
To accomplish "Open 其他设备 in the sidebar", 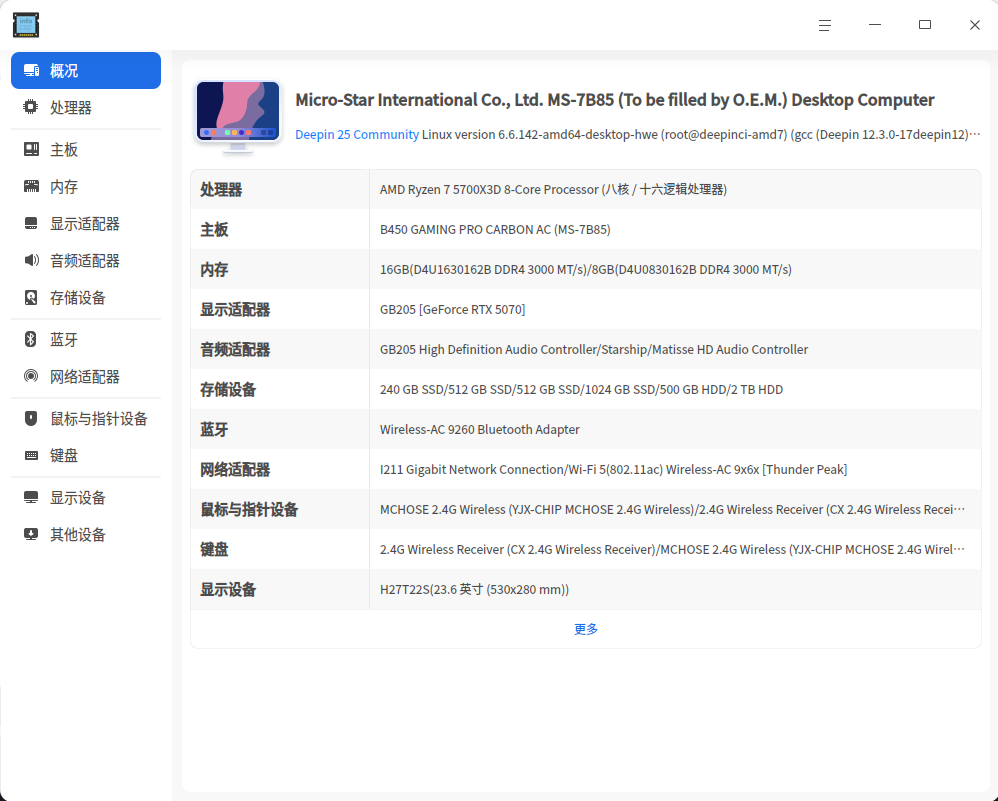I will (x=86, y=534).
